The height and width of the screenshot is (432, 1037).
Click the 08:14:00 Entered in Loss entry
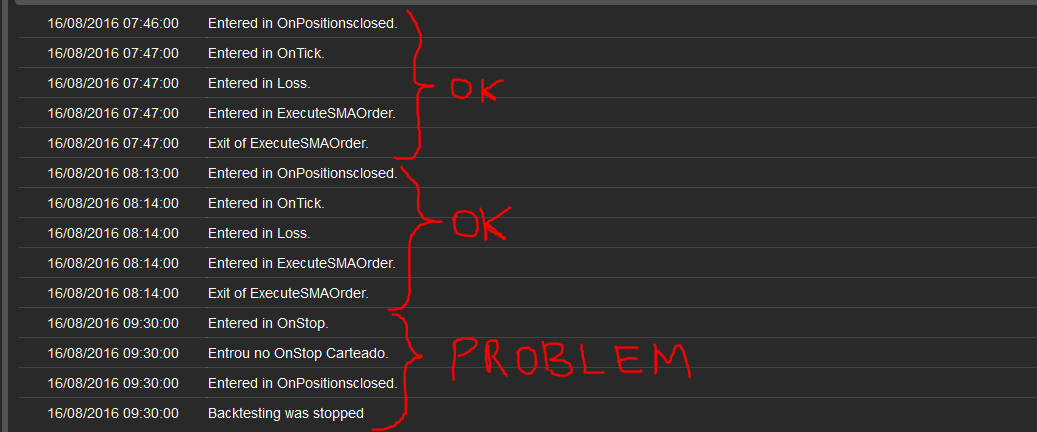(x=528, y=233)
